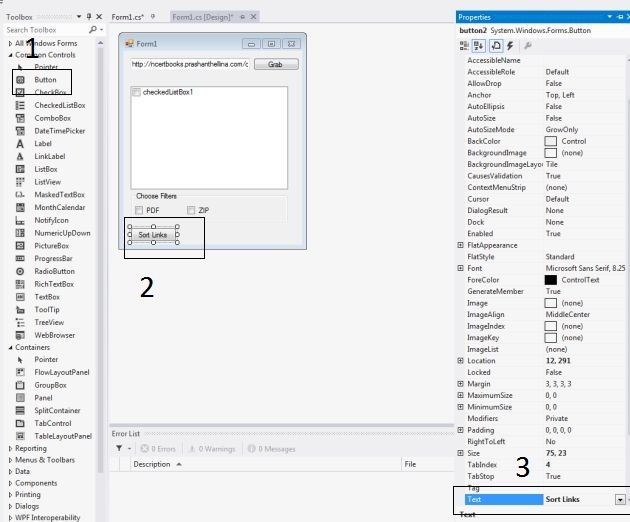This screenshot has width=630, height=522.
Task: Choose the RadioButton toolbox control
Action: coord(54,272)
